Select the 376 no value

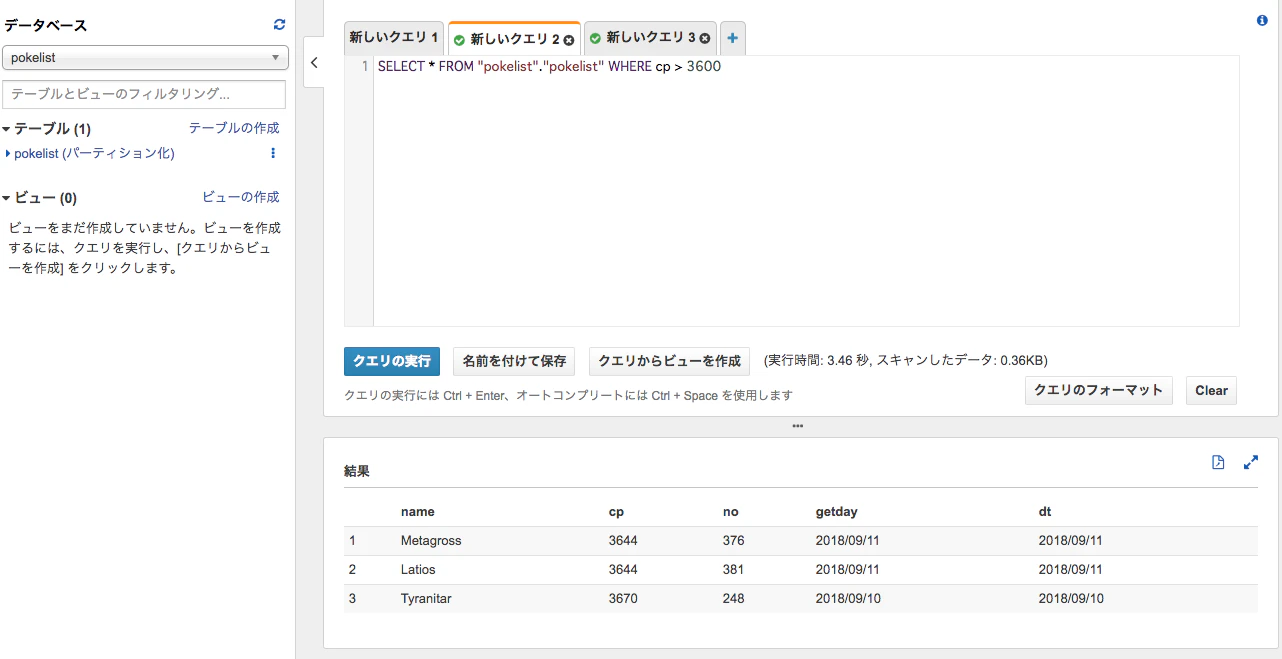(734, 541)
